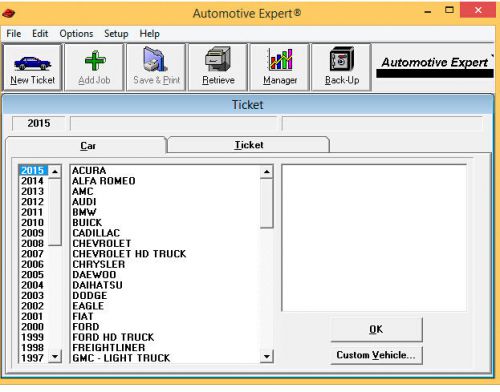This screenshot has width=500, height=392.
Task: Open the Manager chart icon
Action: 280,59
